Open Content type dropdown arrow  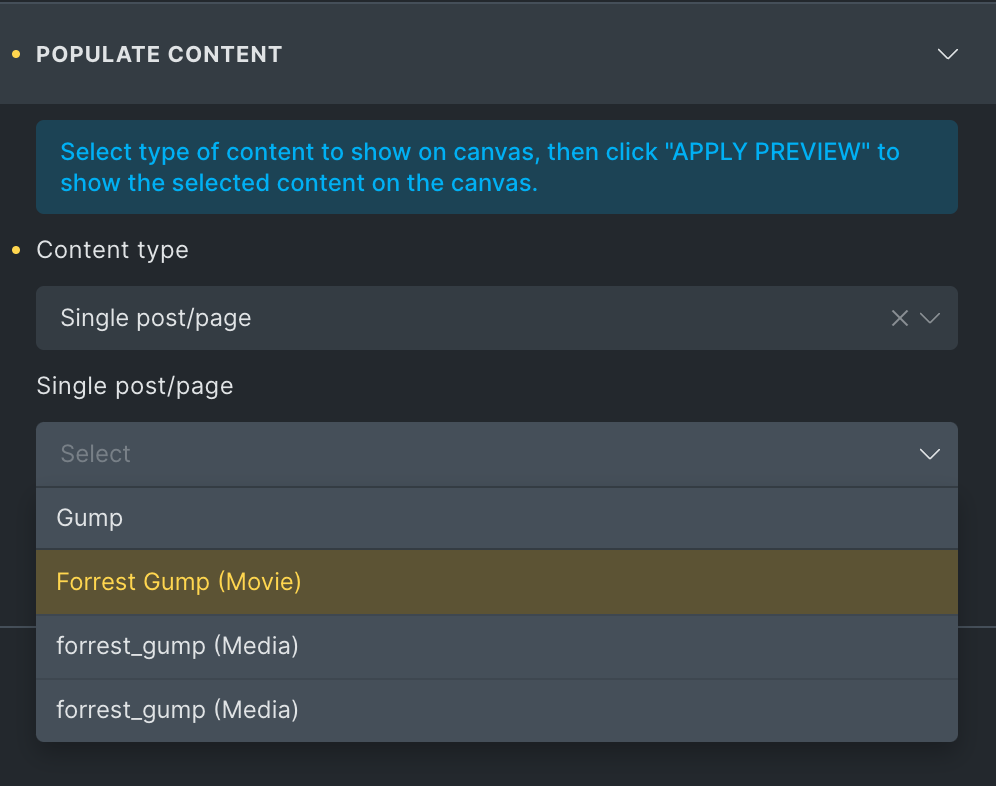[x=930, y=318]
